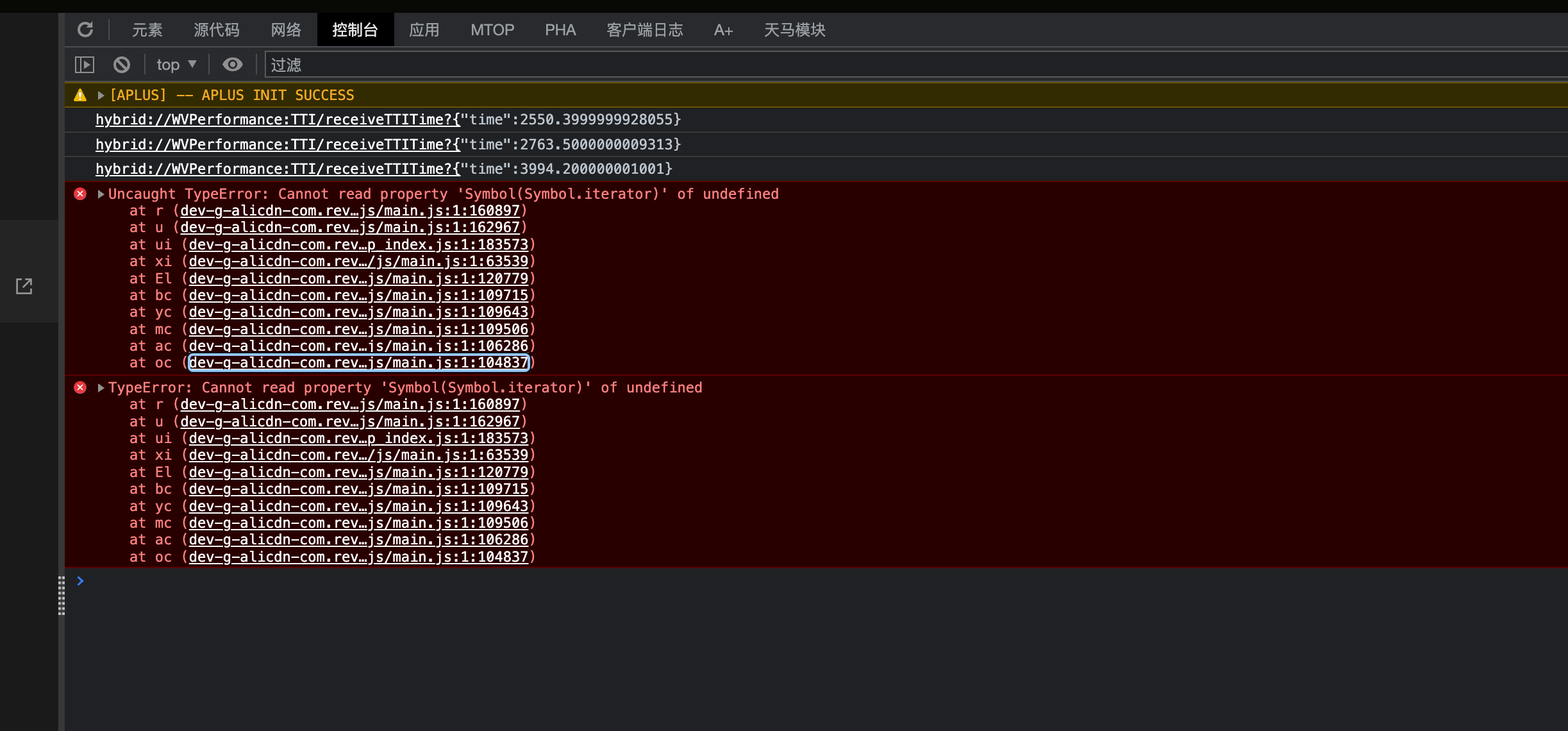Click the external link icon in left sidebar

[x=23, y=286]
